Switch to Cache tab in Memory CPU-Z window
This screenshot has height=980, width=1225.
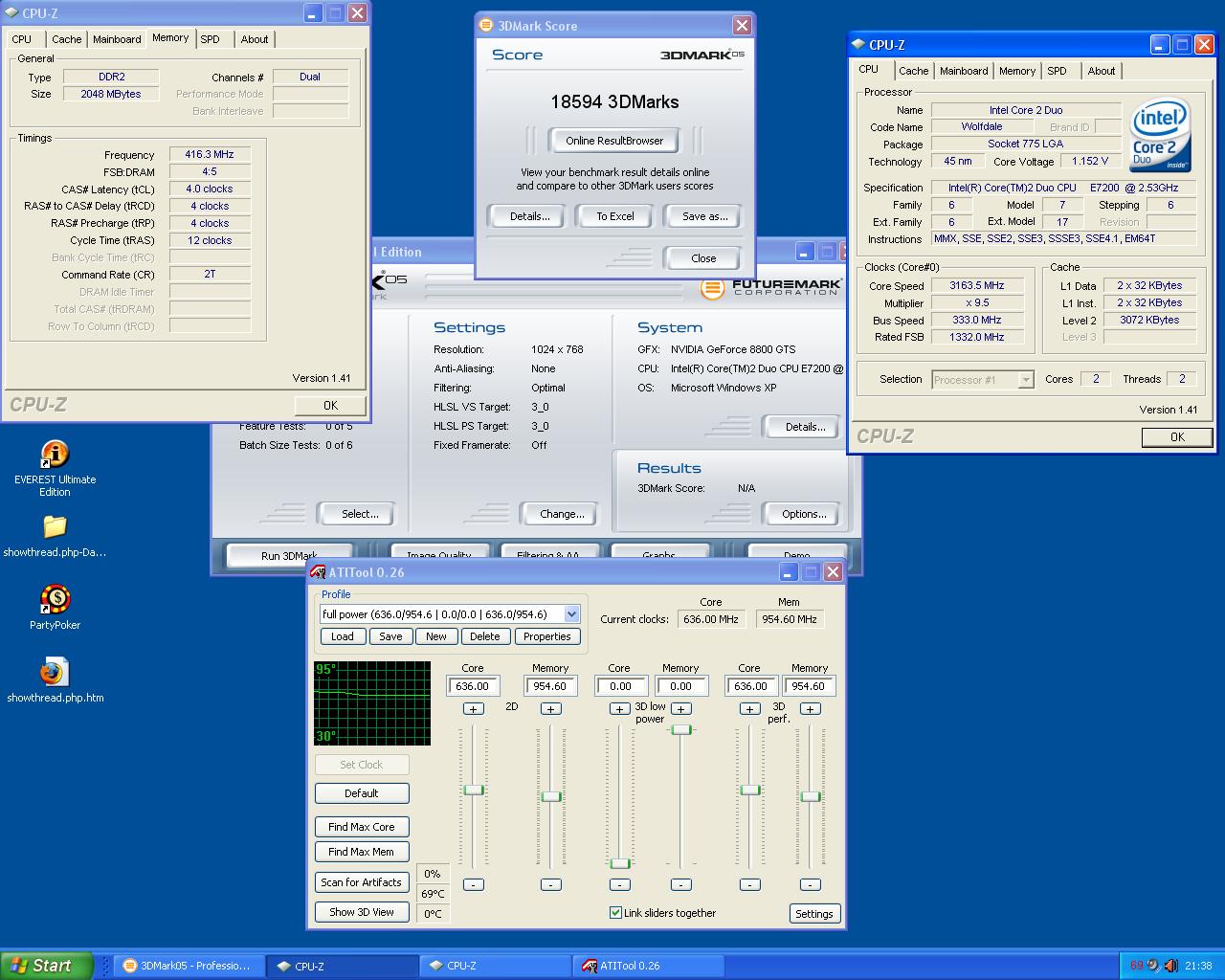[x=66, y=39]
